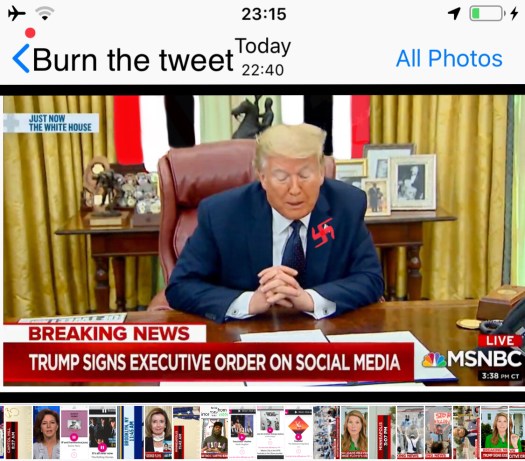Tap the battery level icon
The image size is (525, 461).
point(488,14)
